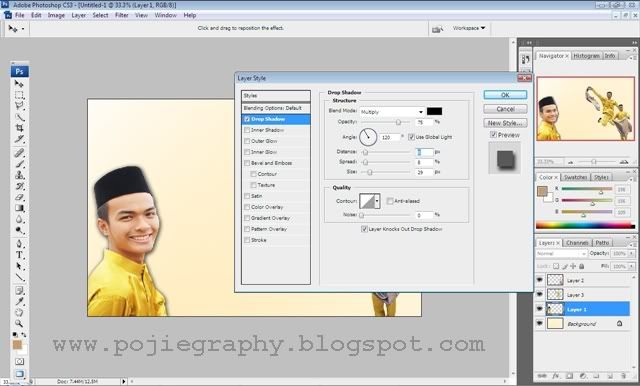The image size is (640, 386).
Task: Open the Filter menu
Action: point(122,15)
